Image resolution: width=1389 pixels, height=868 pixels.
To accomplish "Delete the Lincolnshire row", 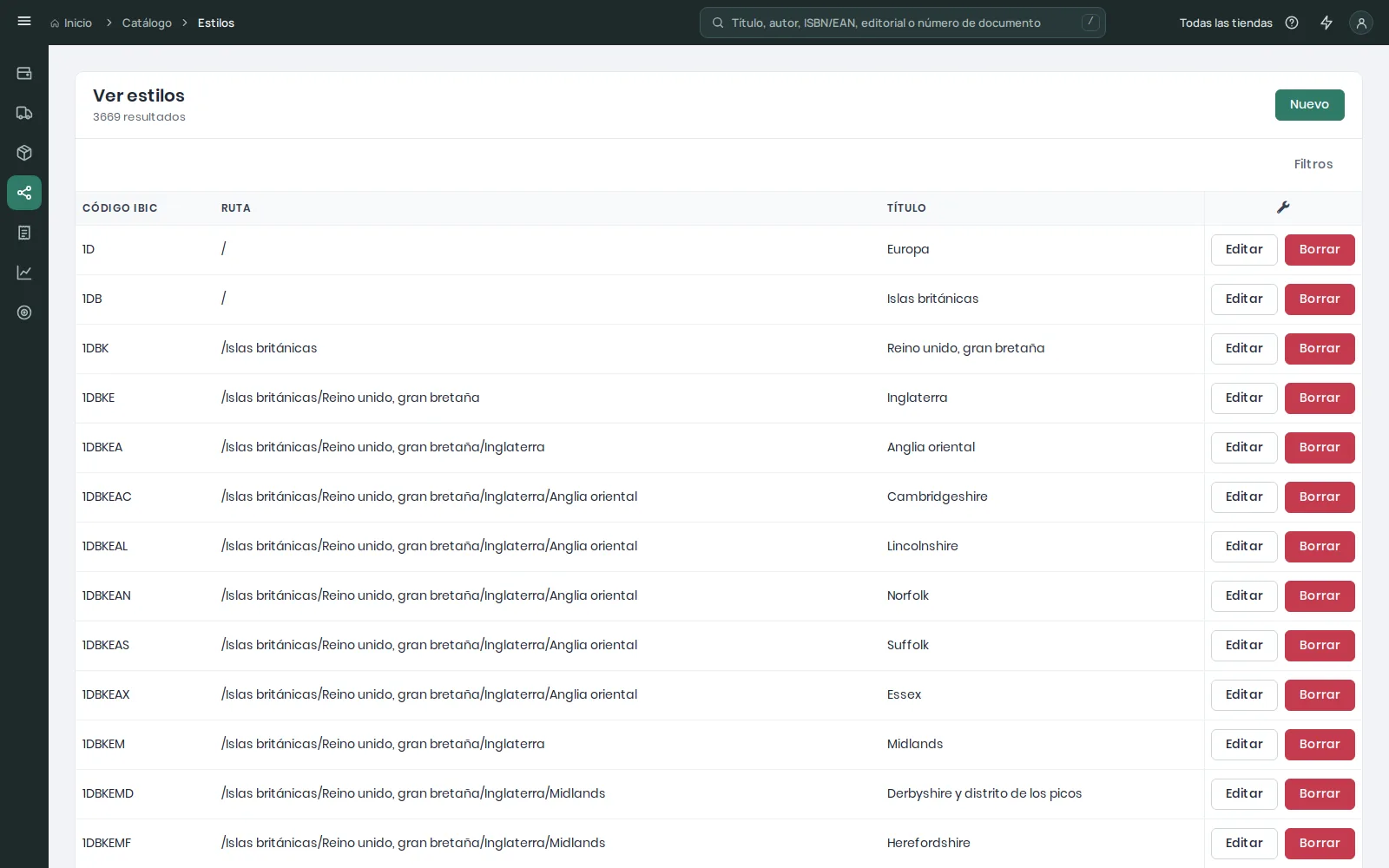I will [1320, 547].
